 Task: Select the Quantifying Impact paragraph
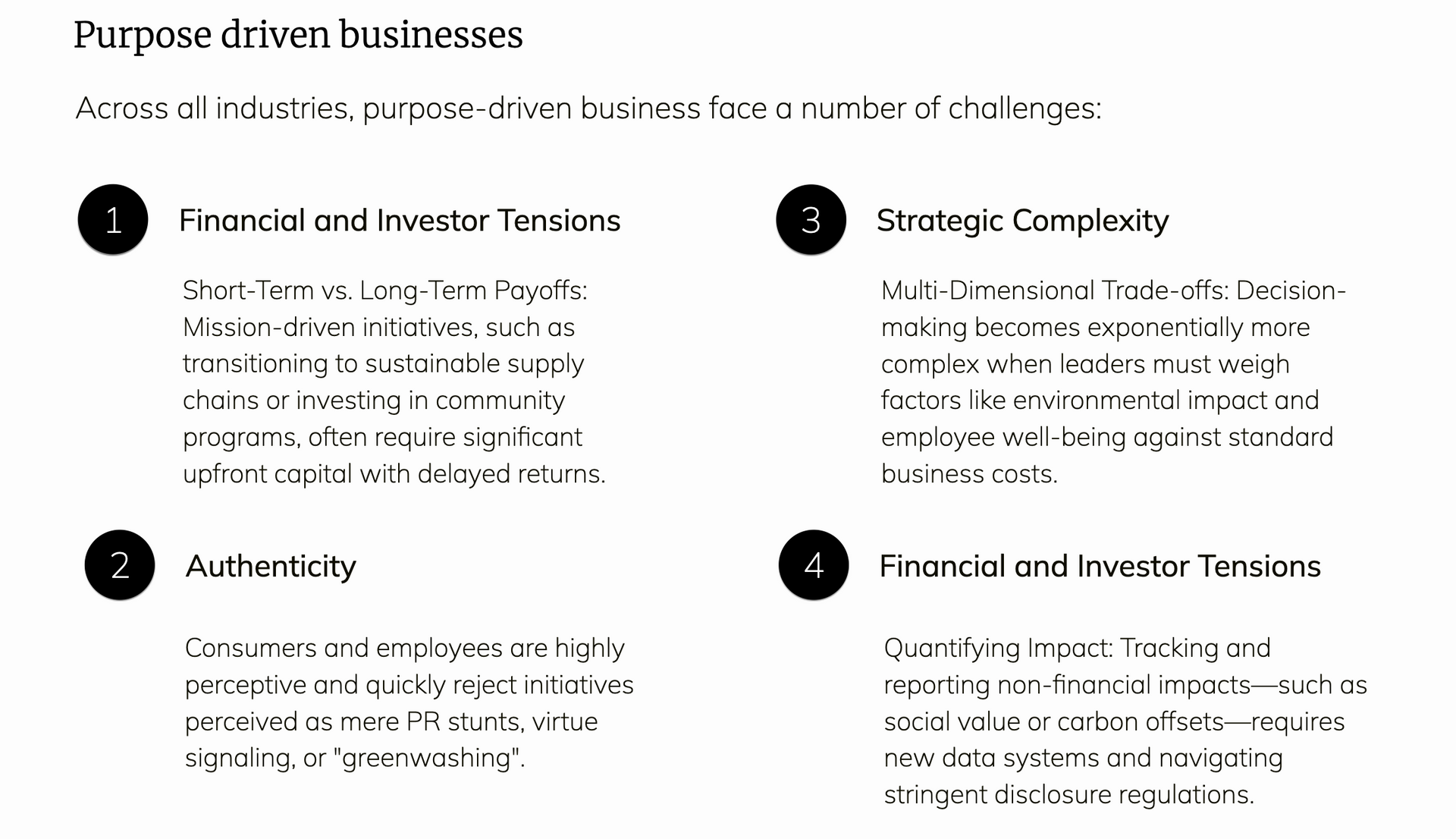pos(1125,721)
